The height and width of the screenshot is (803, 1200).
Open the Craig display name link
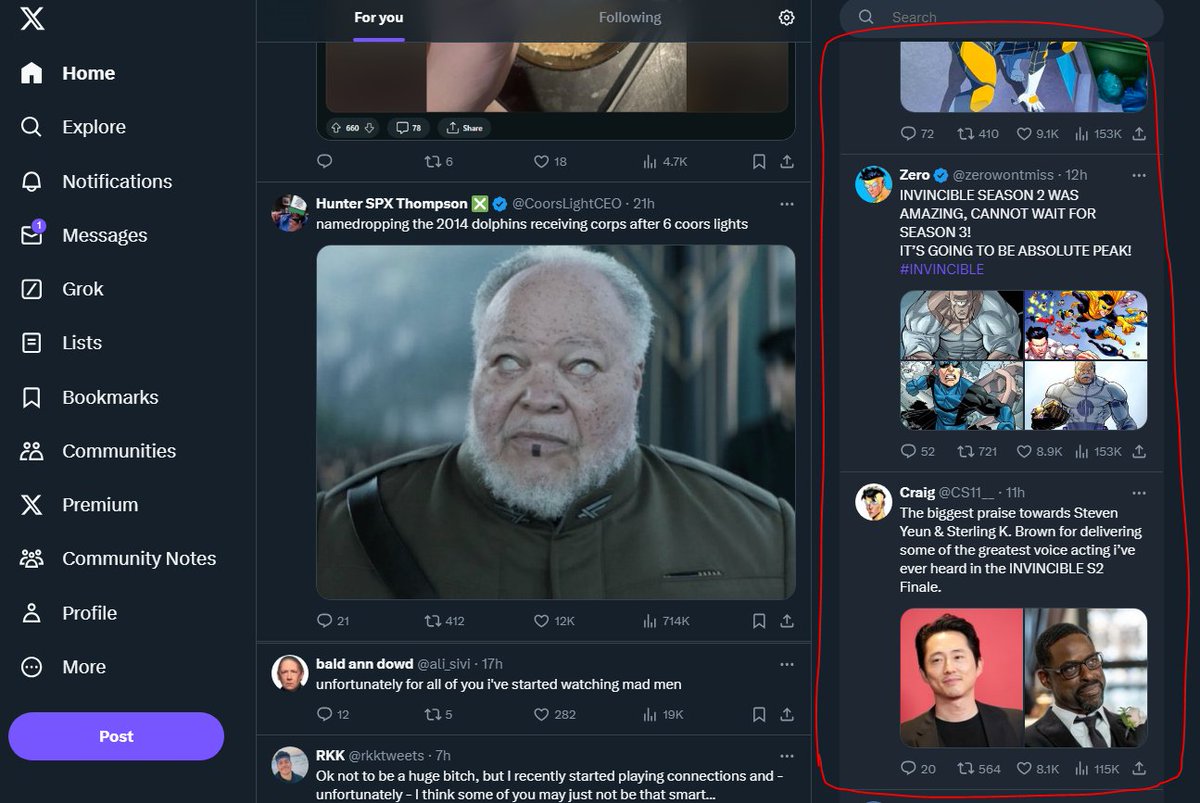pyautogui.click(x=917, y=493)
